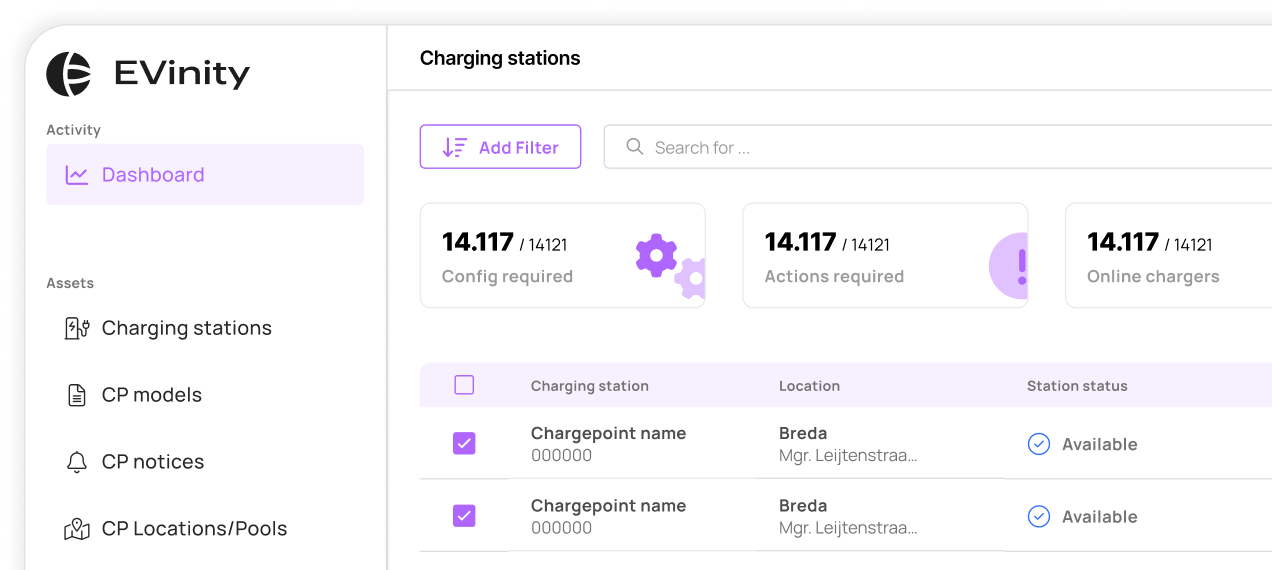Click first row Mgr. Leijtenstraa… address
Image resolution: width=1272 pixels, height=570 pixels.
pyautogui.click(x=848, y=456)
